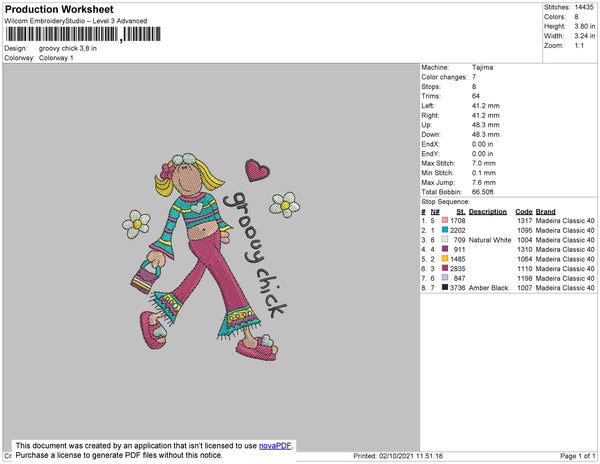Select the pink 1708 thread color swatch
Screen dimensions: 600x464
pyautogui.click(x=445, y=220)
